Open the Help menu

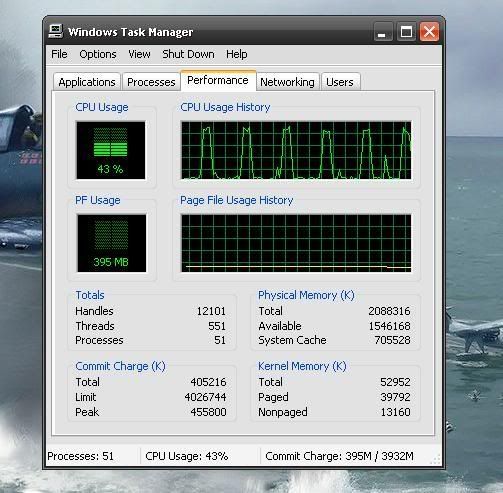tap(237, 54)
